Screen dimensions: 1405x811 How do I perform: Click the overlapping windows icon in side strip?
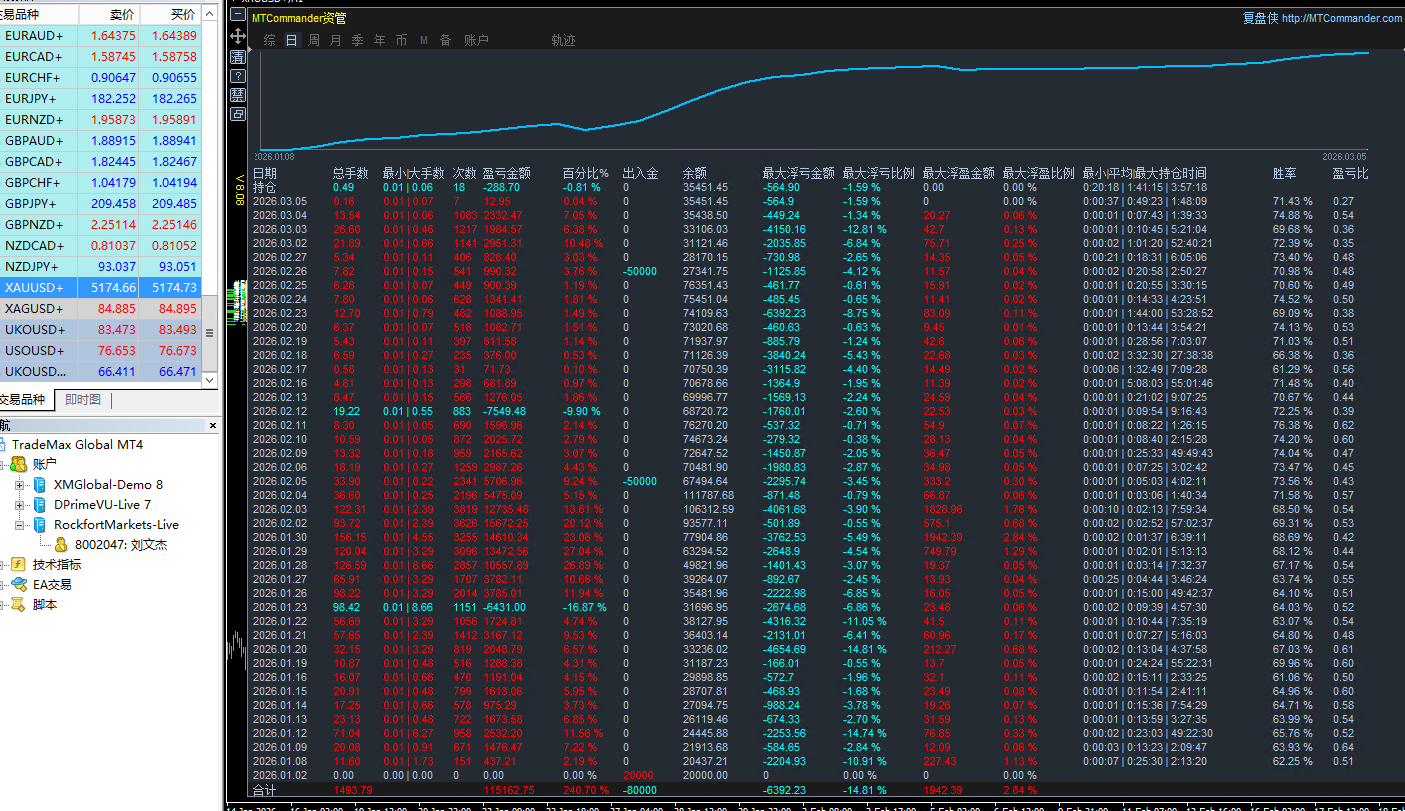click(238, 114)
